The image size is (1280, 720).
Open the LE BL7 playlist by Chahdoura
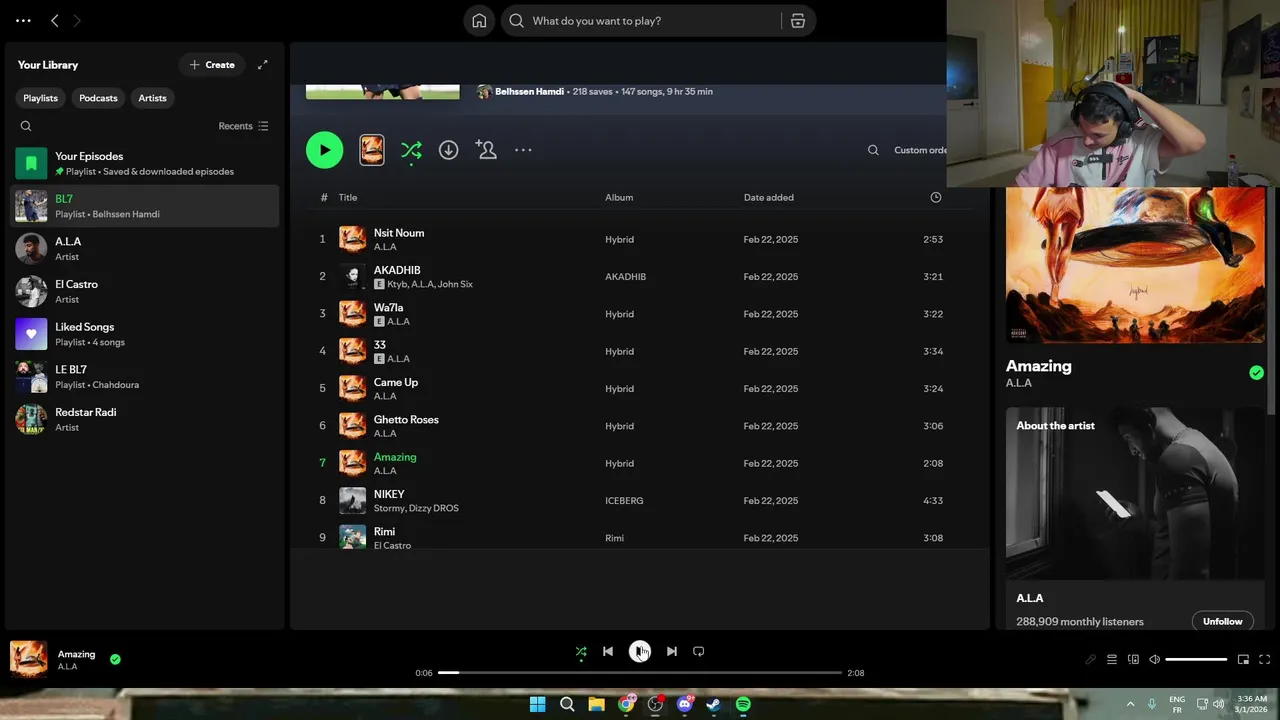tap(145, 376)
